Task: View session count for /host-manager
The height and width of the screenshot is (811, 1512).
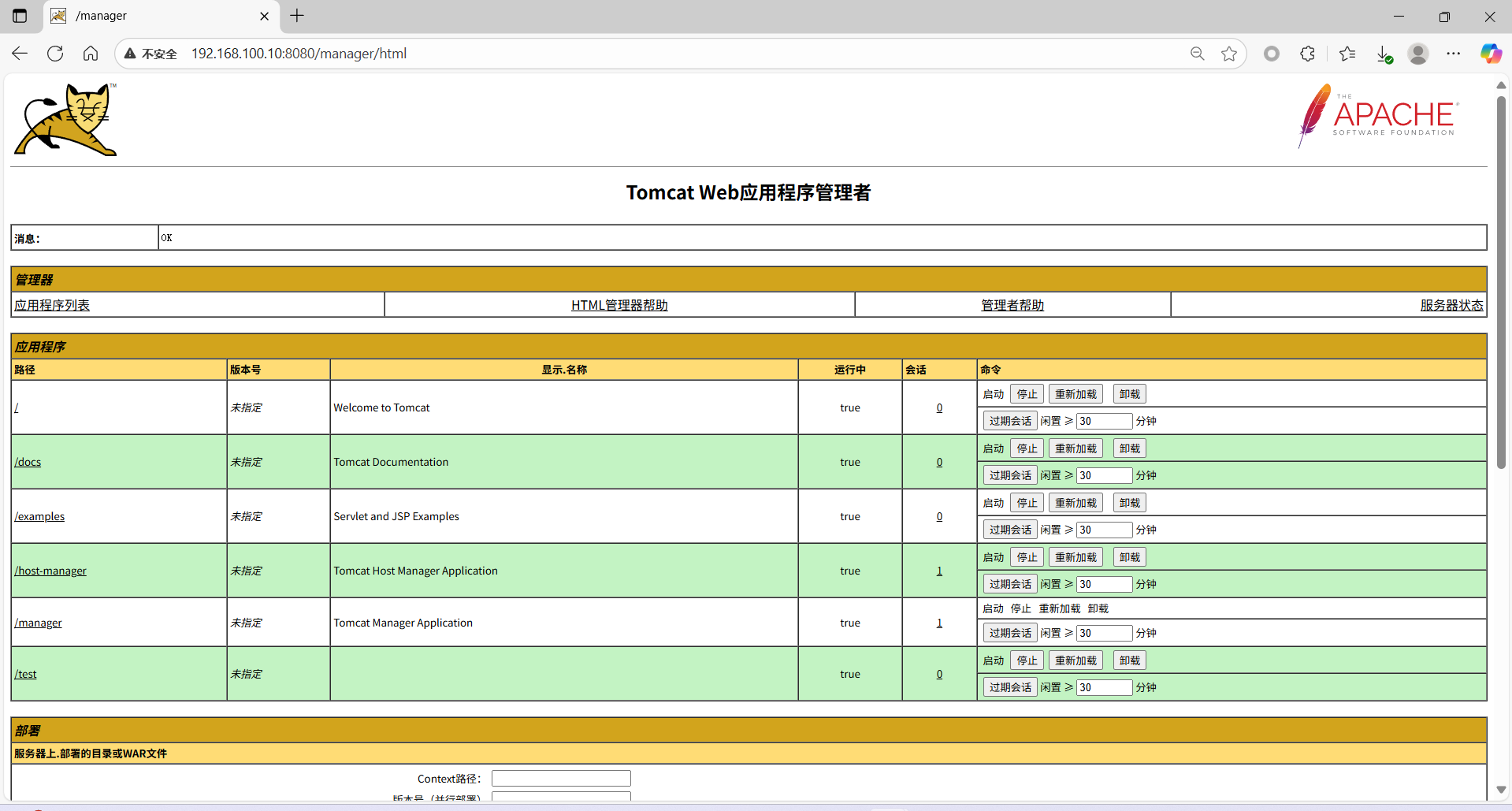Action: [939, 571]
